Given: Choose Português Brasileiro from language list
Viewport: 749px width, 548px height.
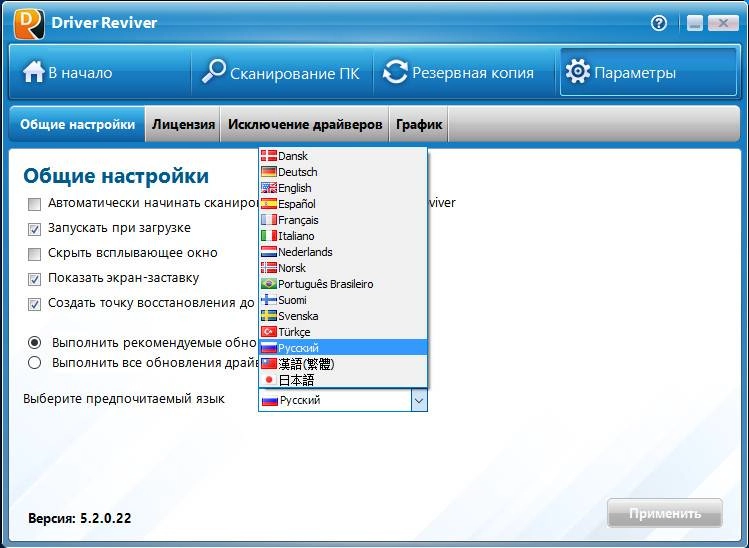Looking at the screenshot, I should (343, 284).
